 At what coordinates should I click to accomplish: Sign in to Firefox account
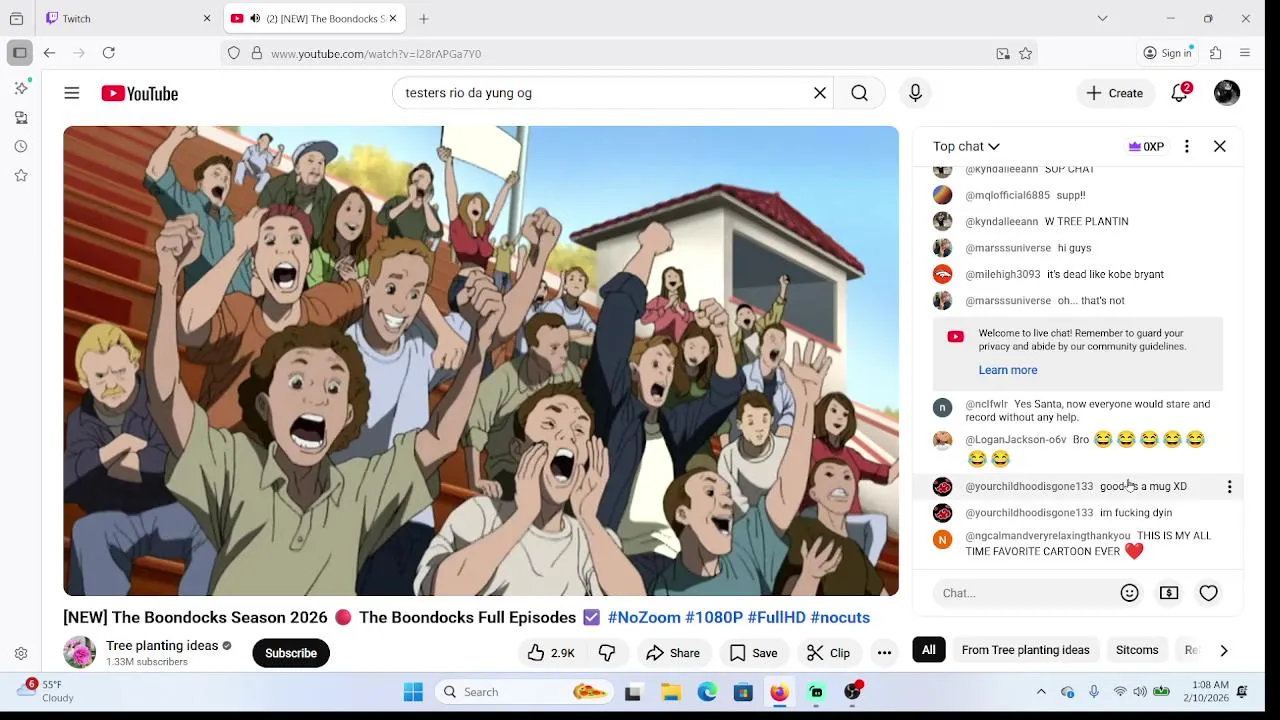[1168, 53]
